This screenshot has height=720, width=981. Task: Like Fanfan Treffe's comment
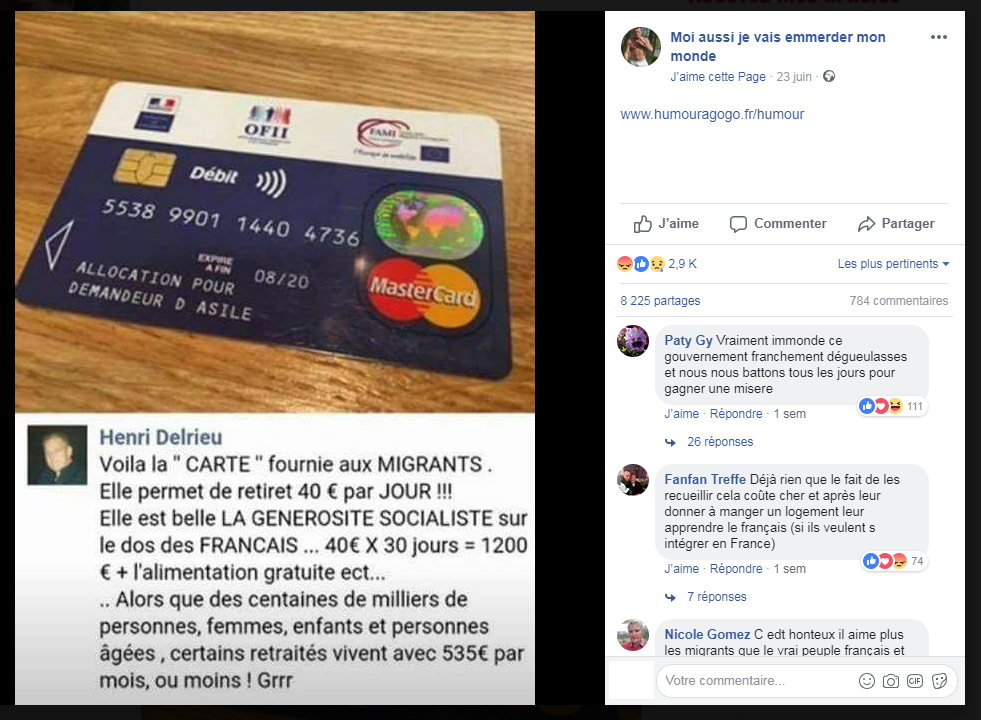[x=681, y=569]
